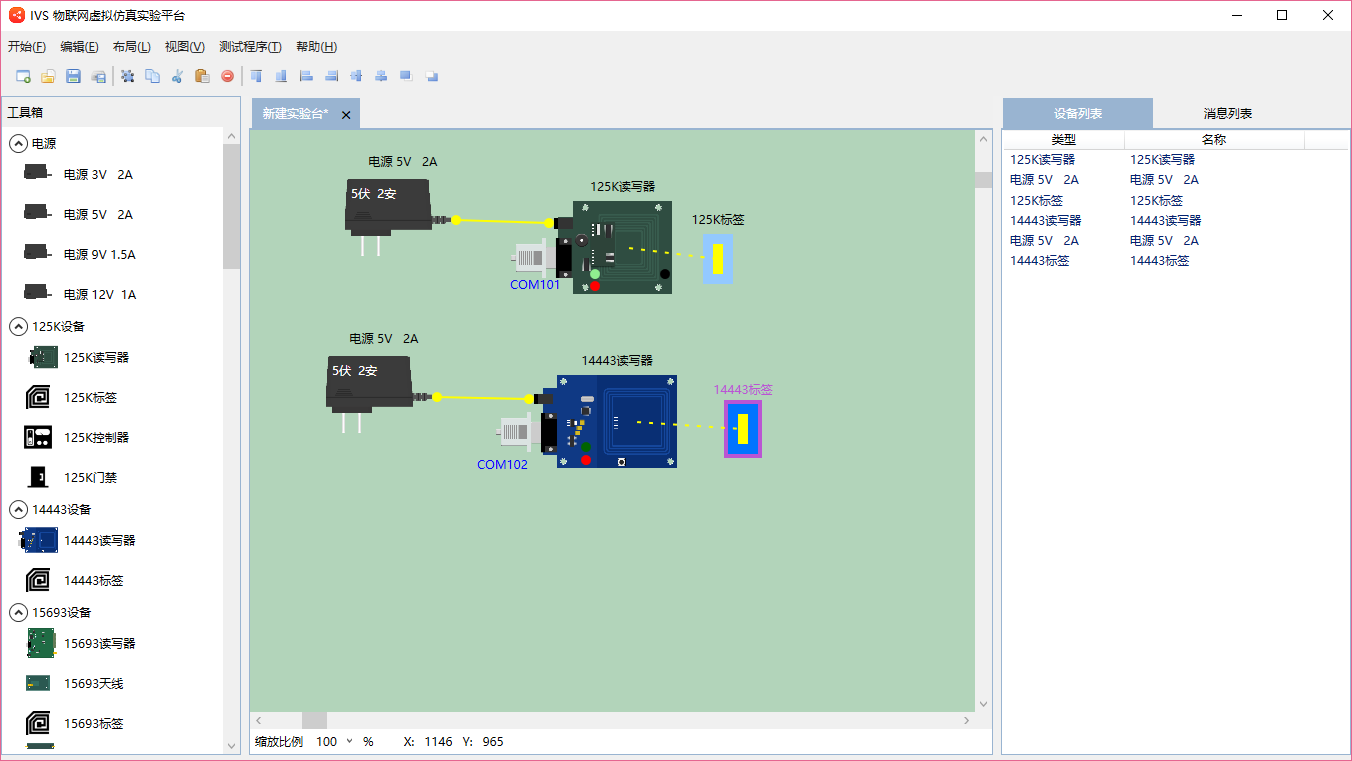Viewport: 1352px width, 761px height.
Task: Click the canvas horizontal scrollbar thumb
Action: (314, 720)
